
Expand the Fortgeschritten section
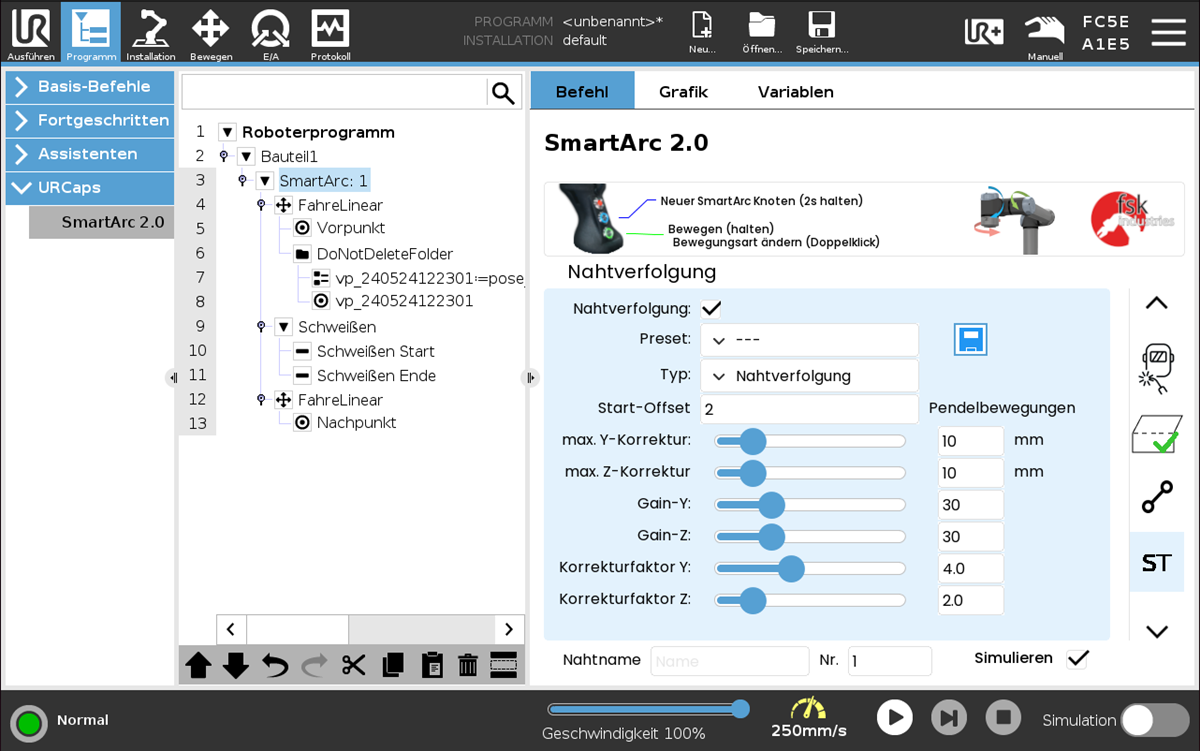[90, 121]
